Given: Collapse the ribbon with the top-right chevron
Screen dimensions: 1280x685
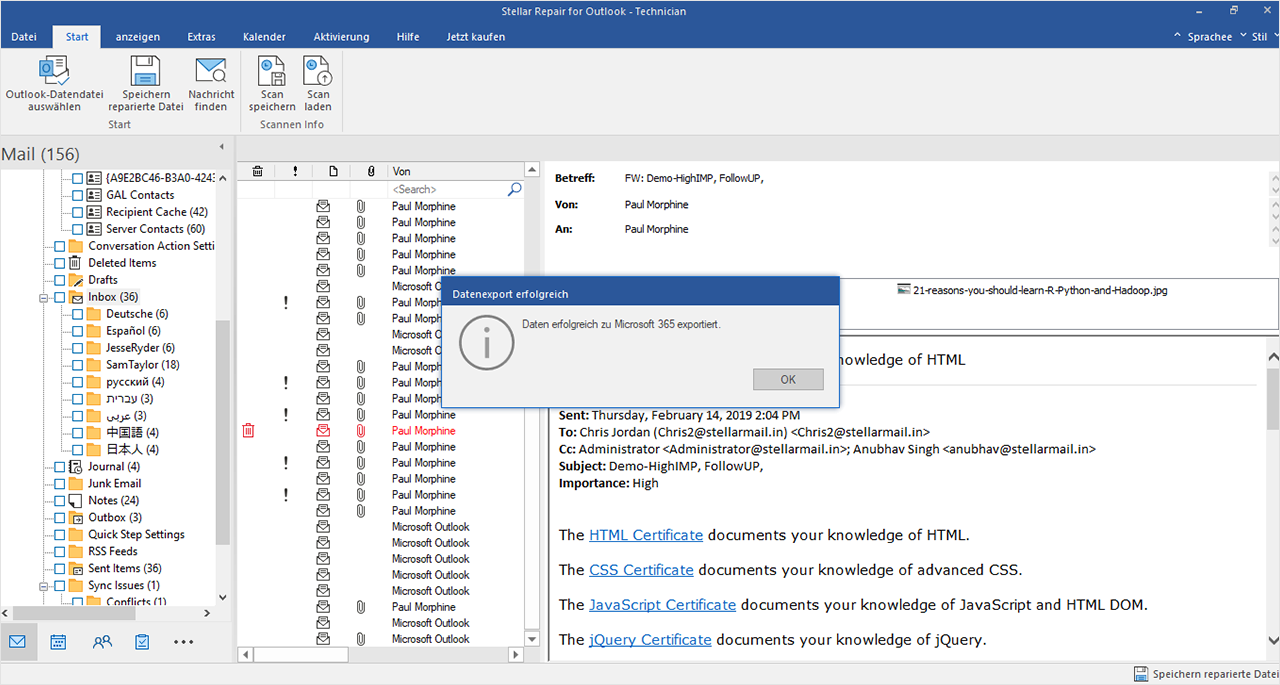Looking at the screenshot, I should click(1177, 36).
